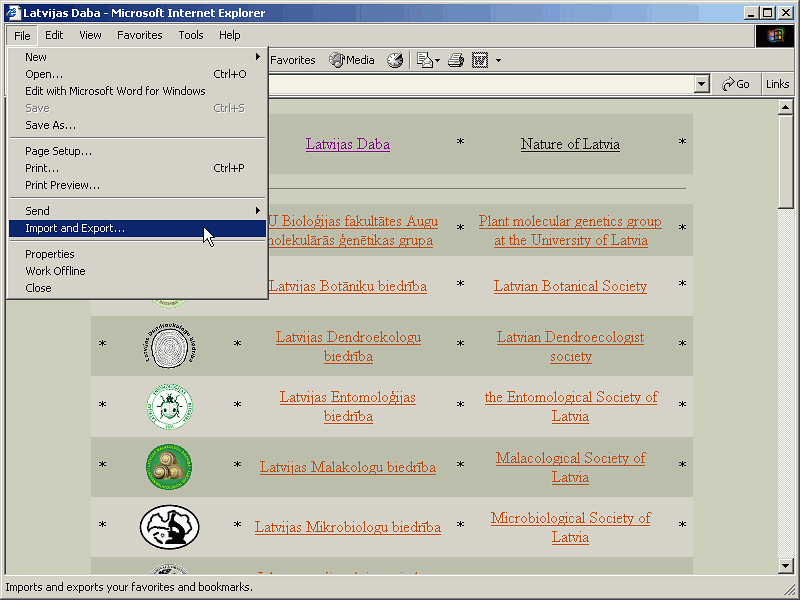Screen dimensions: 800x600
Task: Open the View menu
Action: [90, 35]
